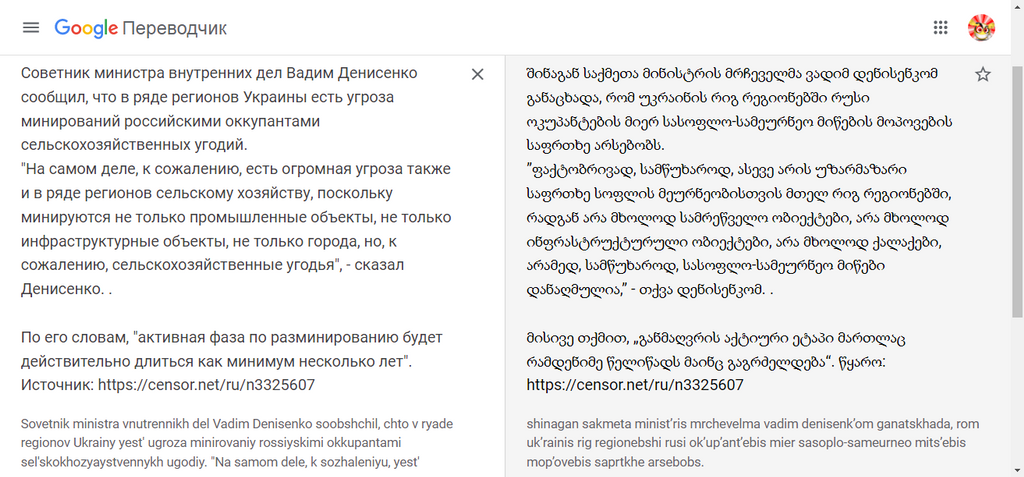The image size is (1024, 477).
Task: Clear the source text with X
Action: click(x=477, y=74)
